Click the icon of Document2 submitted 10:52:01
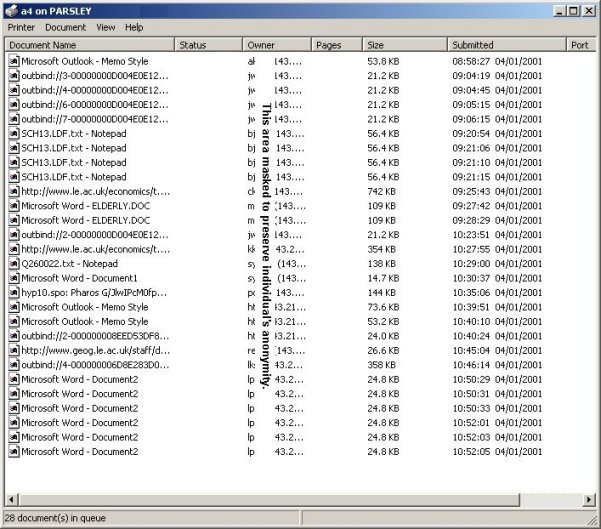 pos(14,423)
